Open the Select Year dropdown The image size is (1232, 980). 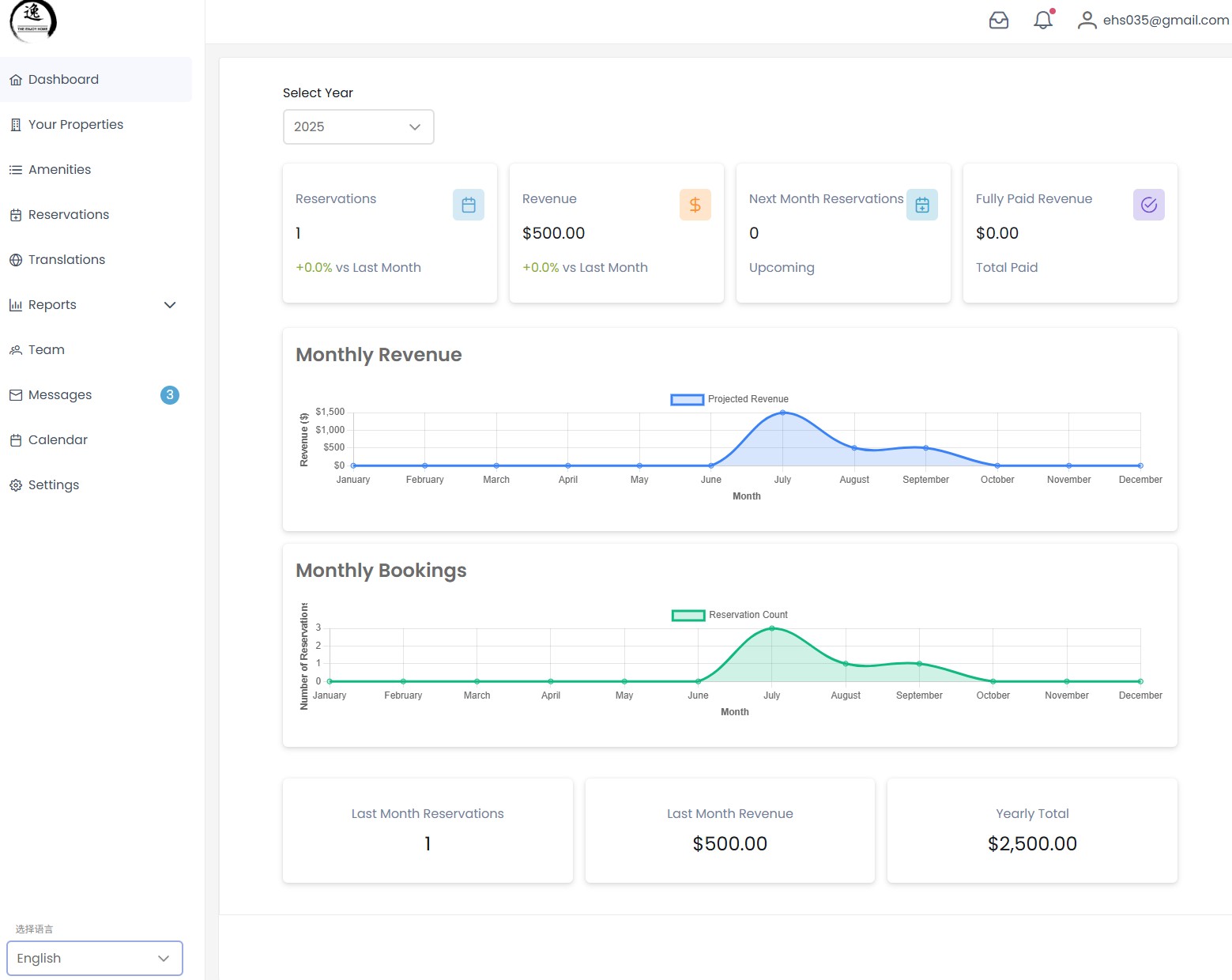(x=358, y=127)
